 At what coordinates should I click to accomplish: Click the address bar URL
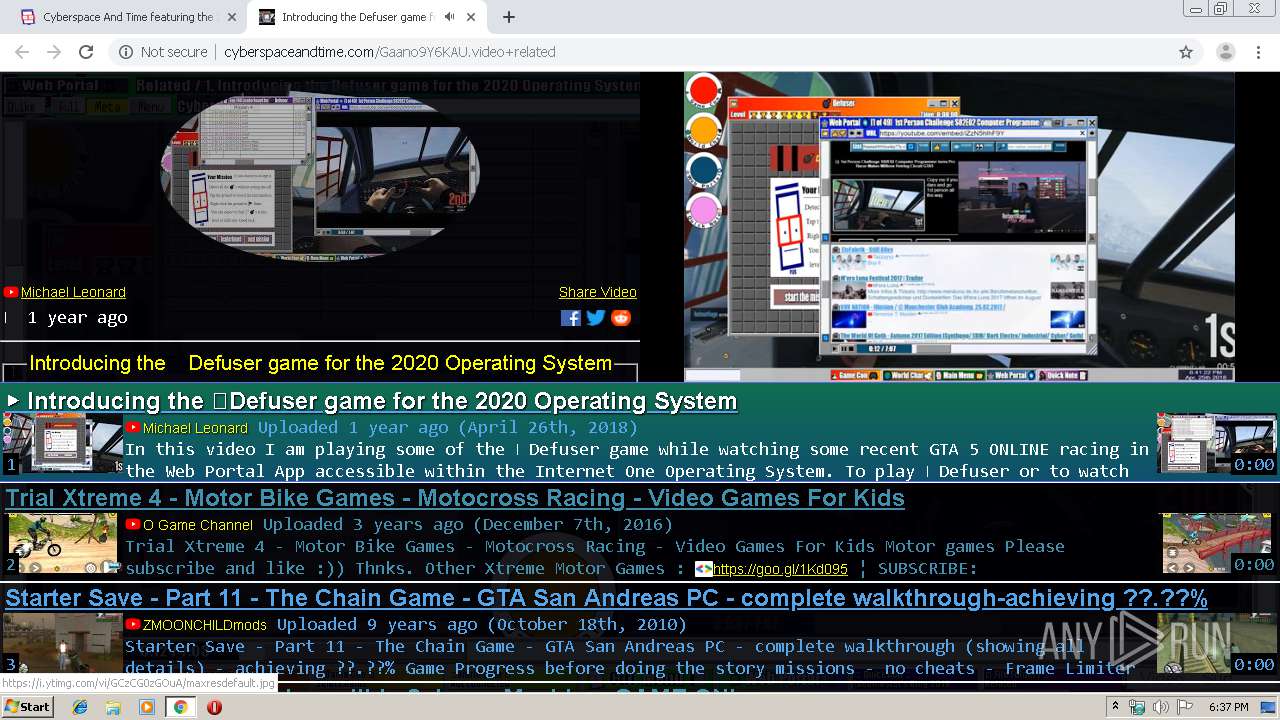point(389,52)
